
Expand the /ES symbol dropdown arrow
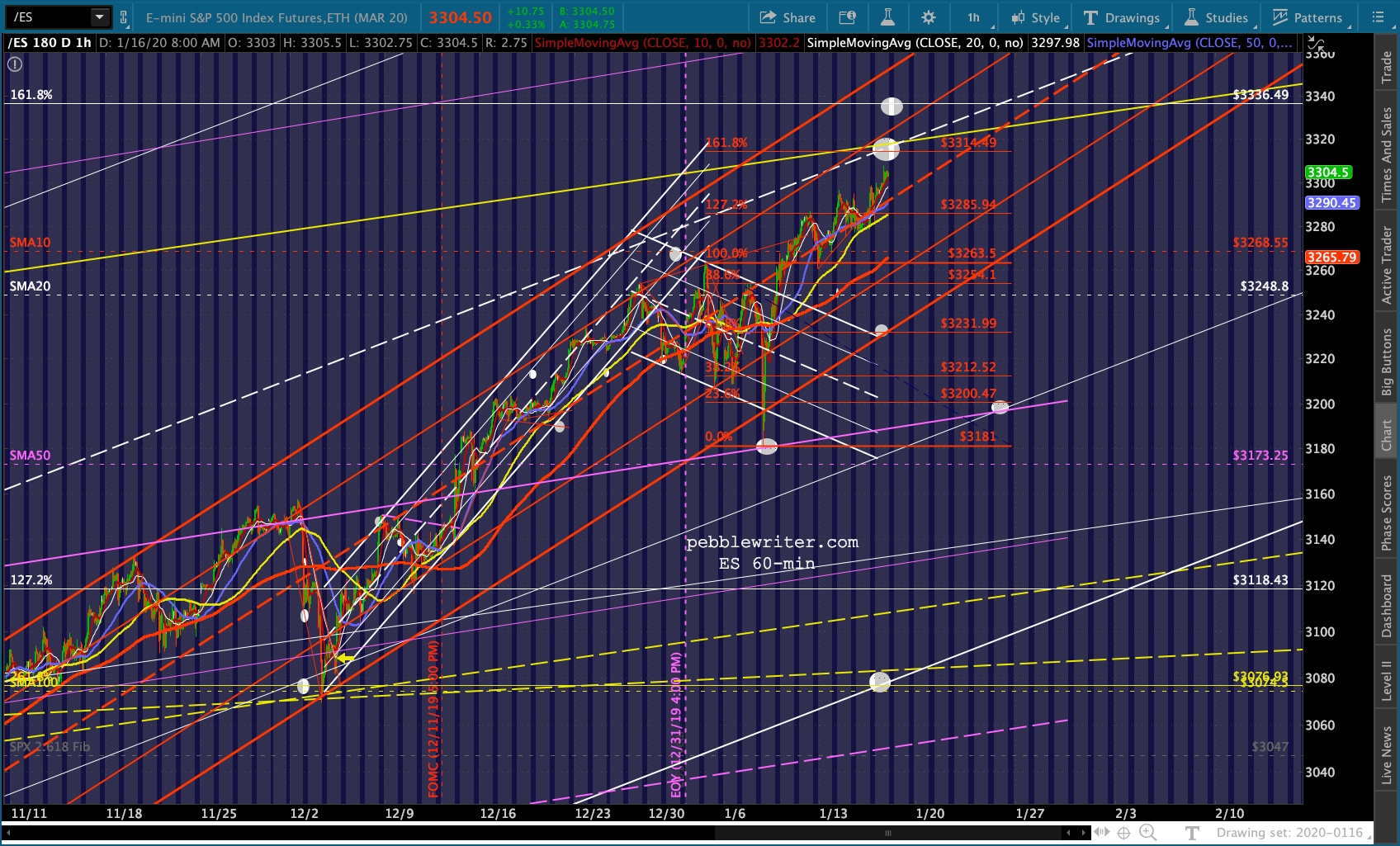tap(99, 17)
